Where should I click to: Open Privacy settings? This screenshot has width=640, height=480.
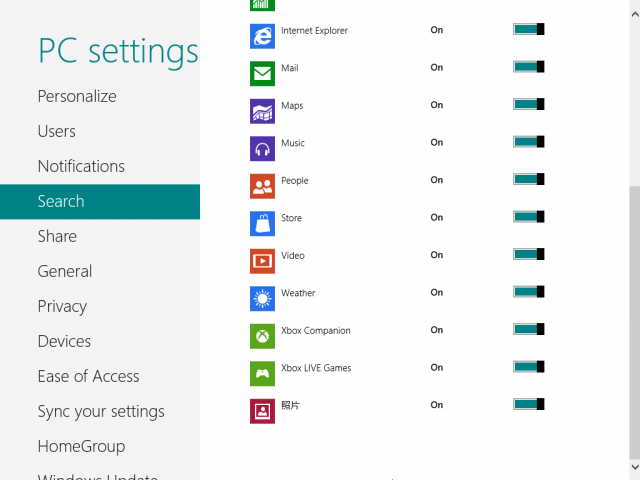(x=62, y=307)
